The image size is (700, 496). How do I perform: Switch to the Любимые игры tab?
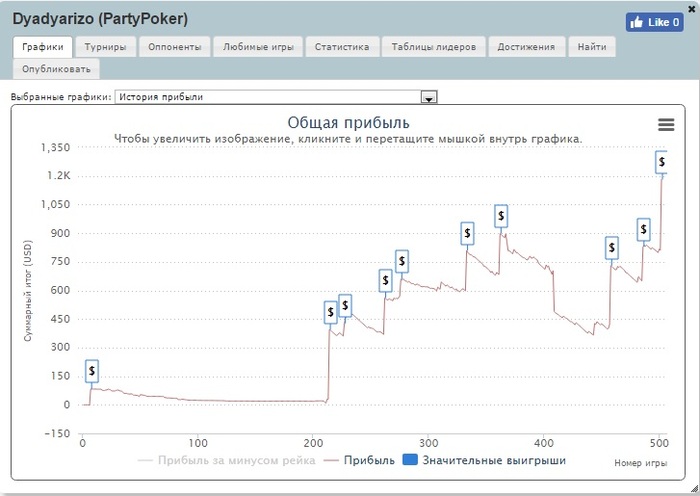258,47
